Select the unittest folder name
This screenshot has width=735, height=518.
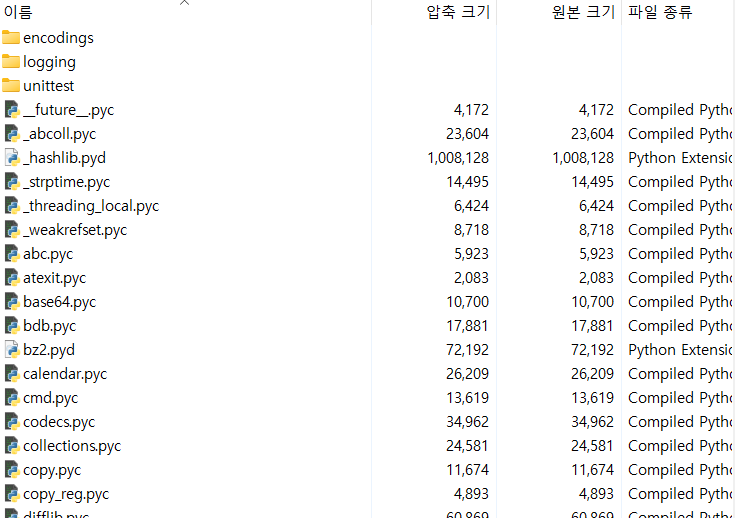tap(48, 86)
